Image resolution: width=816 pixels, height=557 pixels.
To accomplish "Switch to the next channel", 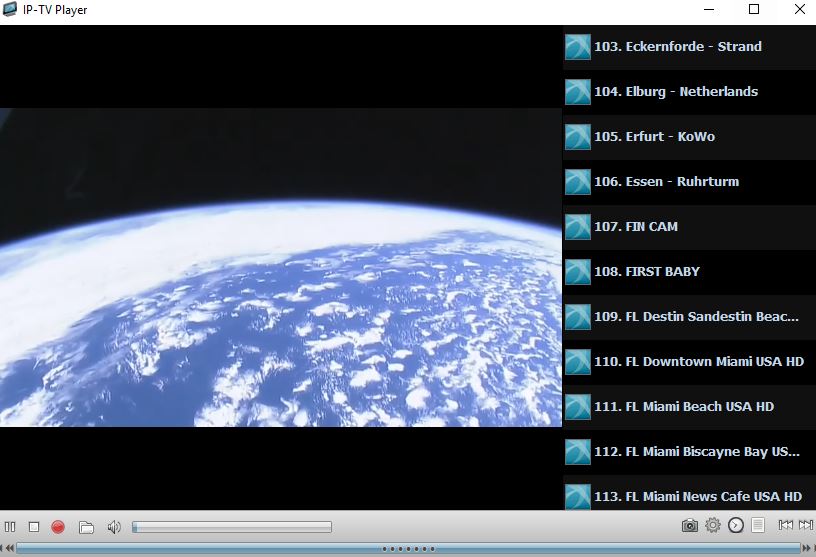I will [x=806, y=525].
